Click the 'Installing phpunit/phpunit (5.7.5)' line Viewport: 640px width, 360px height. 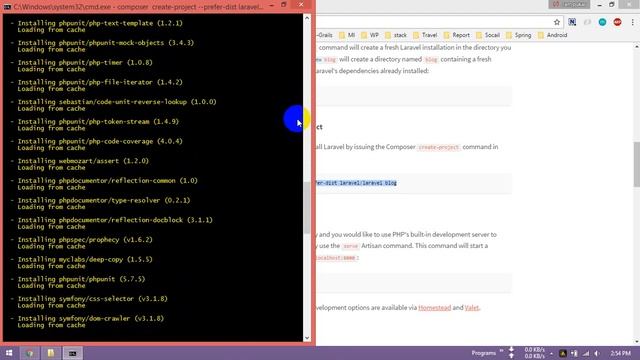(x=81, y=279)
